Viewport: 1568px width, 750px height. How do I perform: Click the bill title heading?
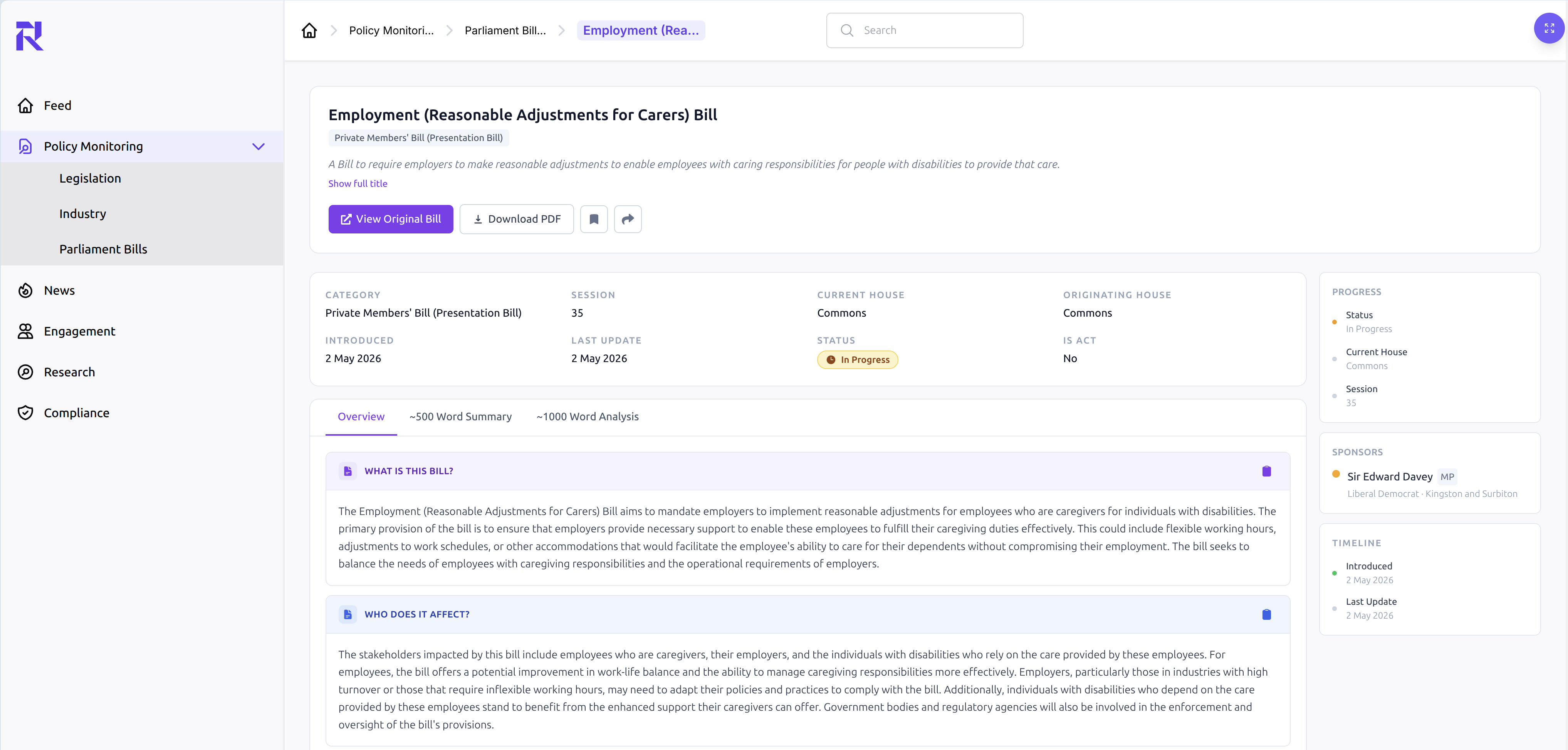pyautogui.click(x=523, y=115)
